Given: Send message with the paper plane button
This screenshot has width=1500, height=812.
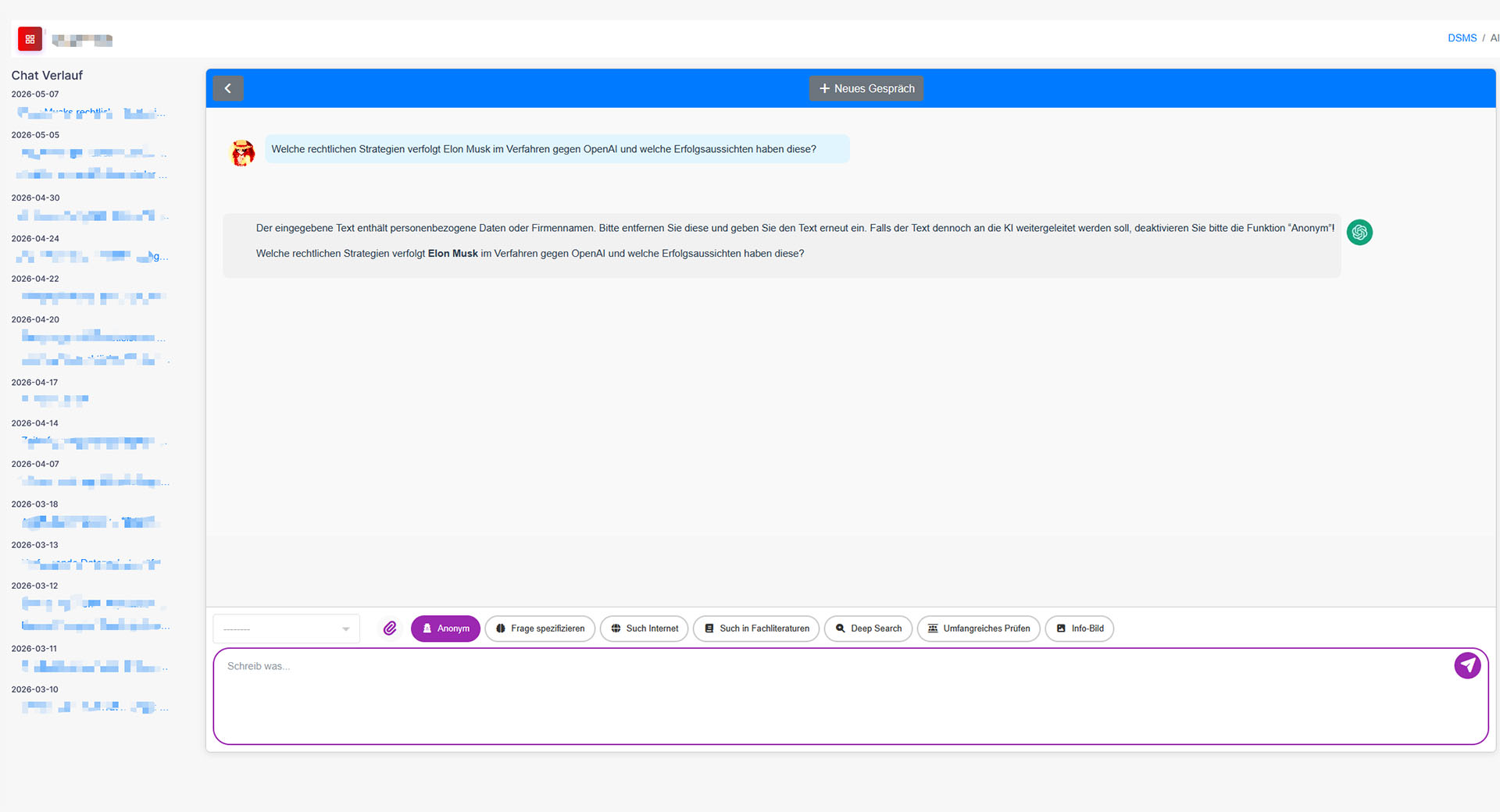Looking at the screenshot, I should 1467,665.
